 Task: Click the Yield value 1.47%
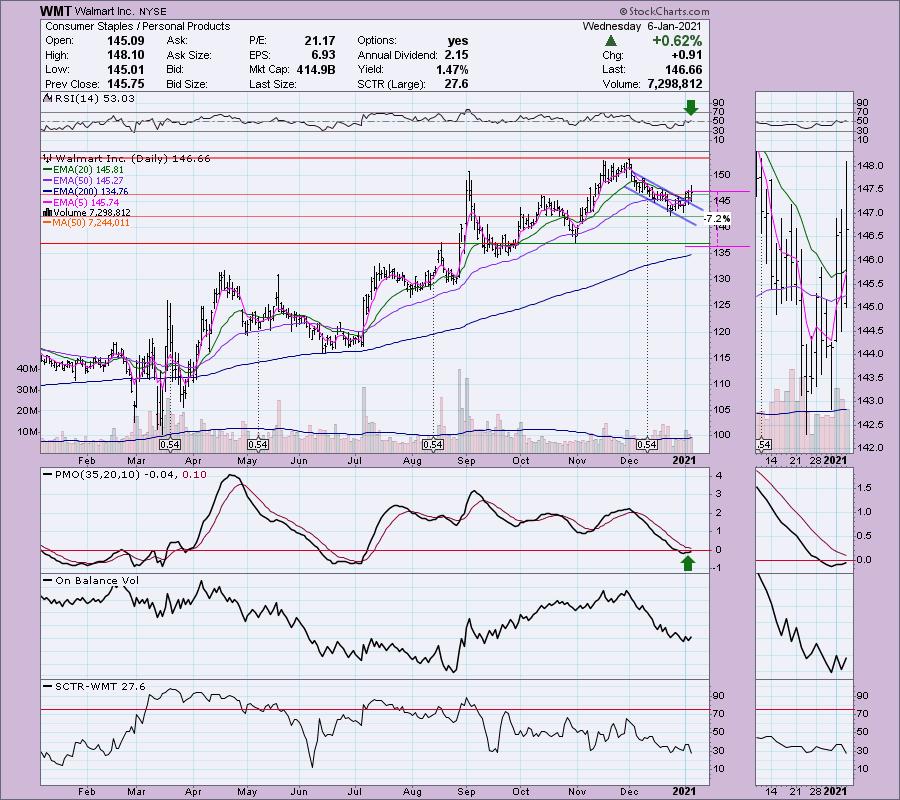[x=452, y=69]
